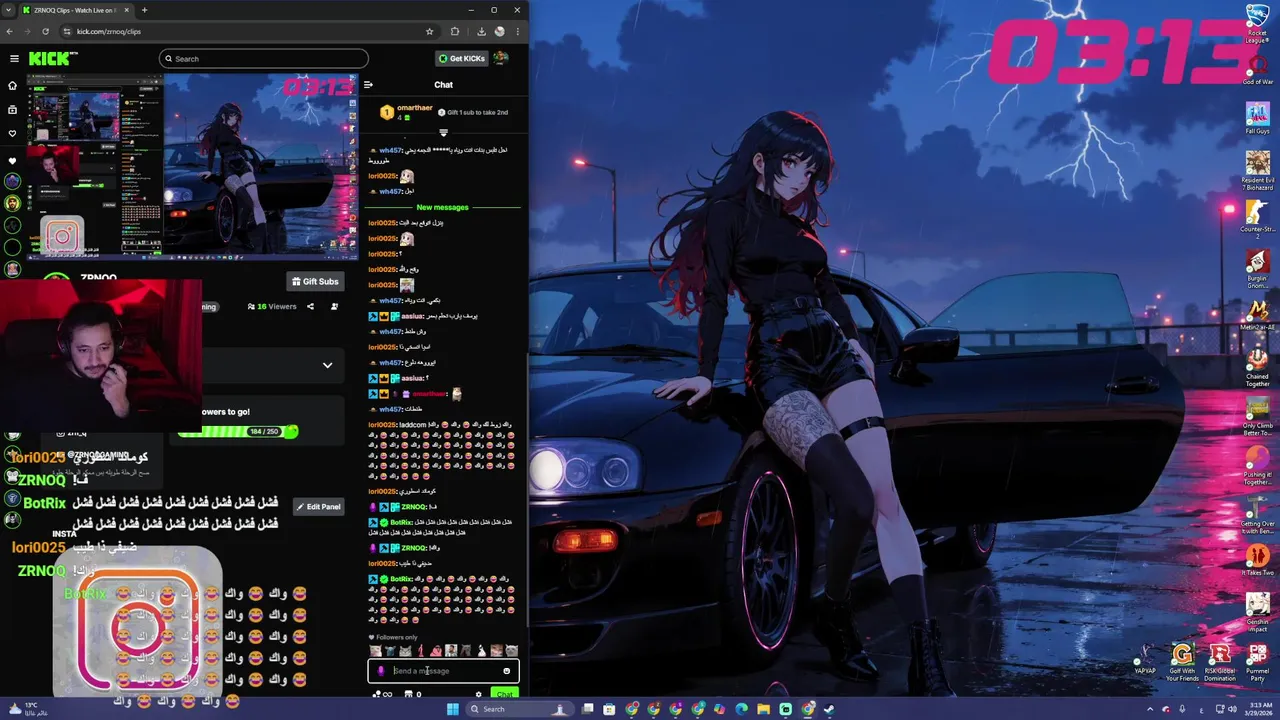Click the stream video player thumbnail
1280x720 pixels.
click(x=193, y=167)
